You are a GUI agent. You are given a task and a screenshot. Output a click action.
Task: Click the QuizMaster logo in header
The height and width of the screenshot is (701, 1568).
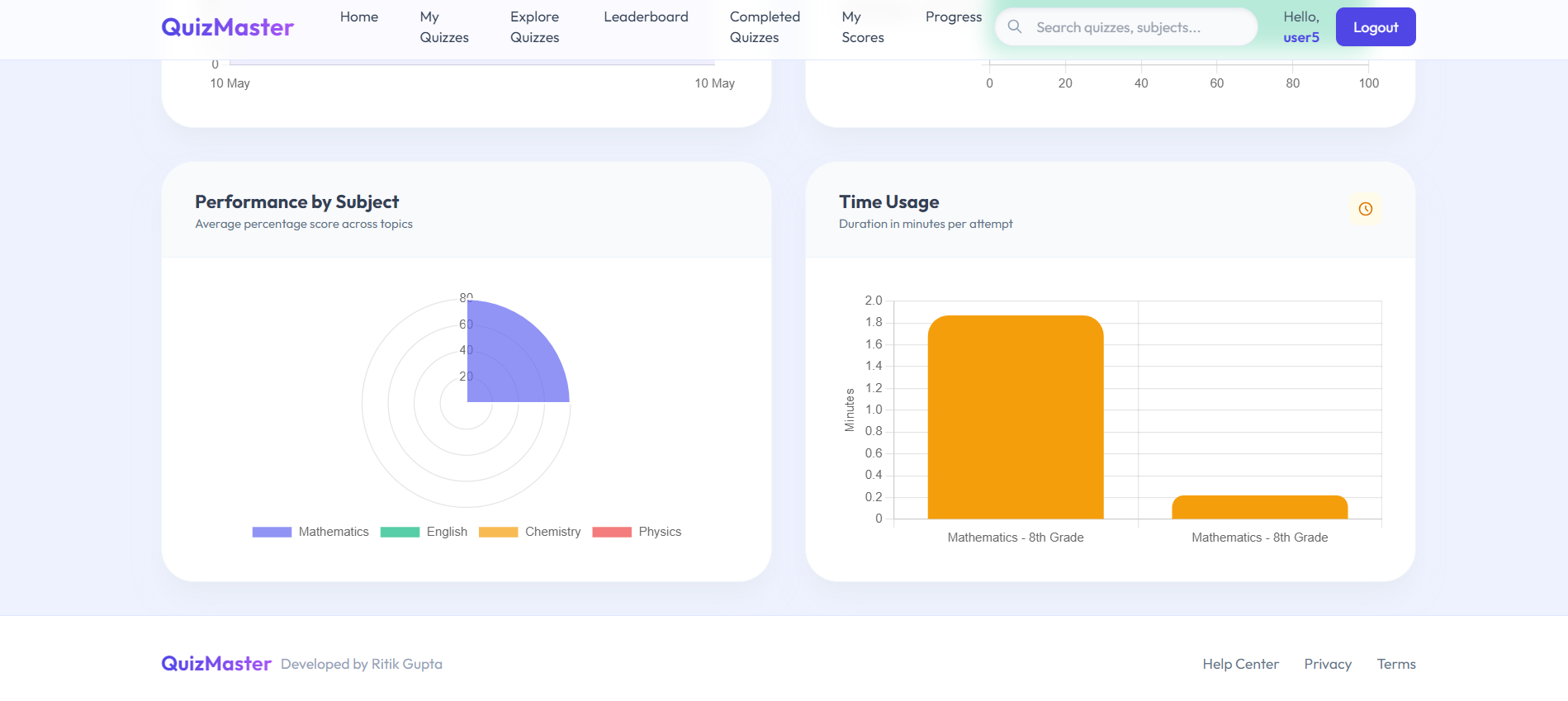click(227, 27)
